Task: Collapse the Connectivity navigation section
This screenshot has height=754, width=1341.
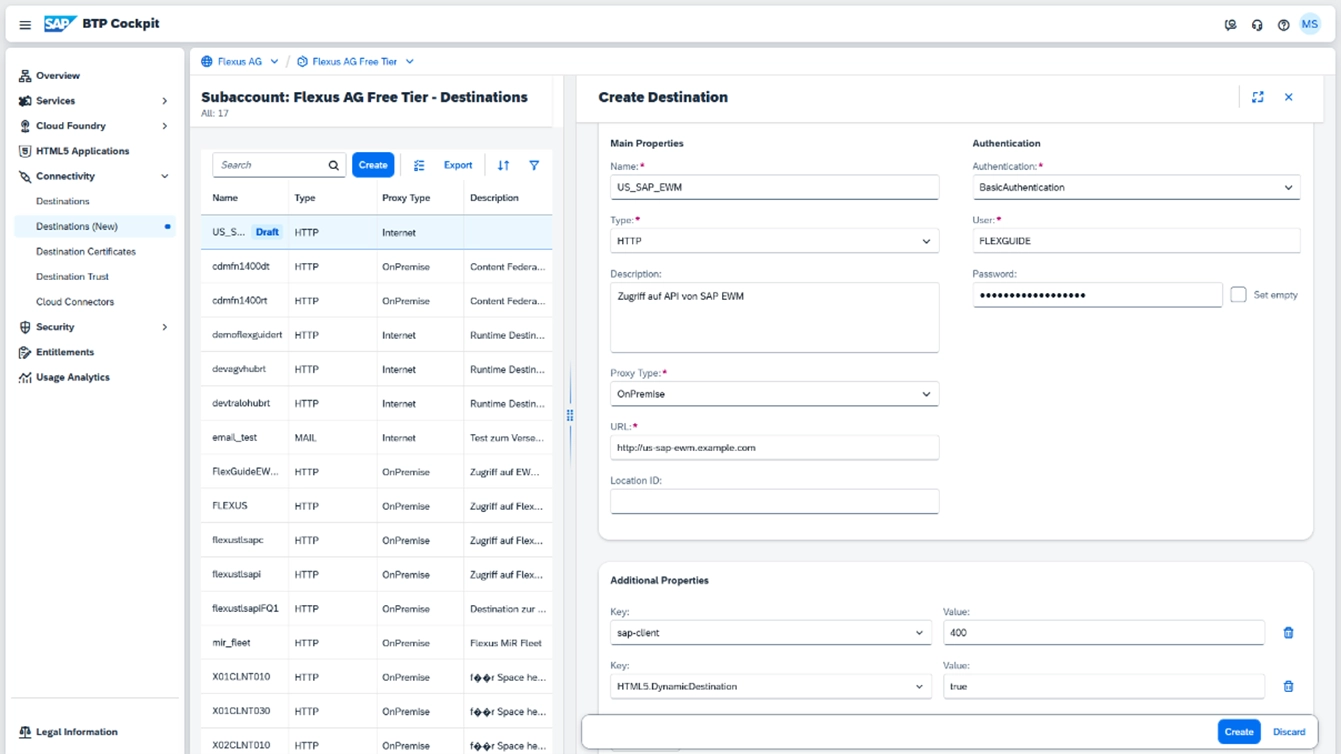Action: tap(165, 176)
